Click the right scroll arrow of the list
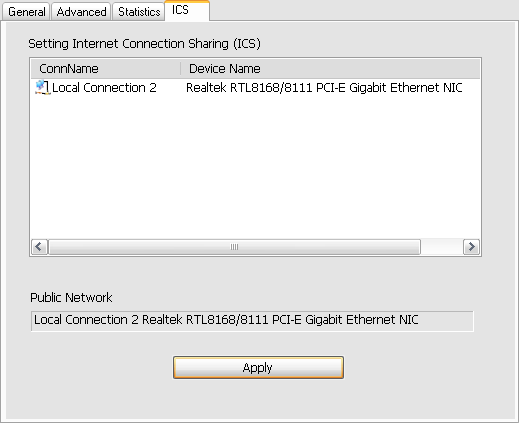 (x=471, y=247)
